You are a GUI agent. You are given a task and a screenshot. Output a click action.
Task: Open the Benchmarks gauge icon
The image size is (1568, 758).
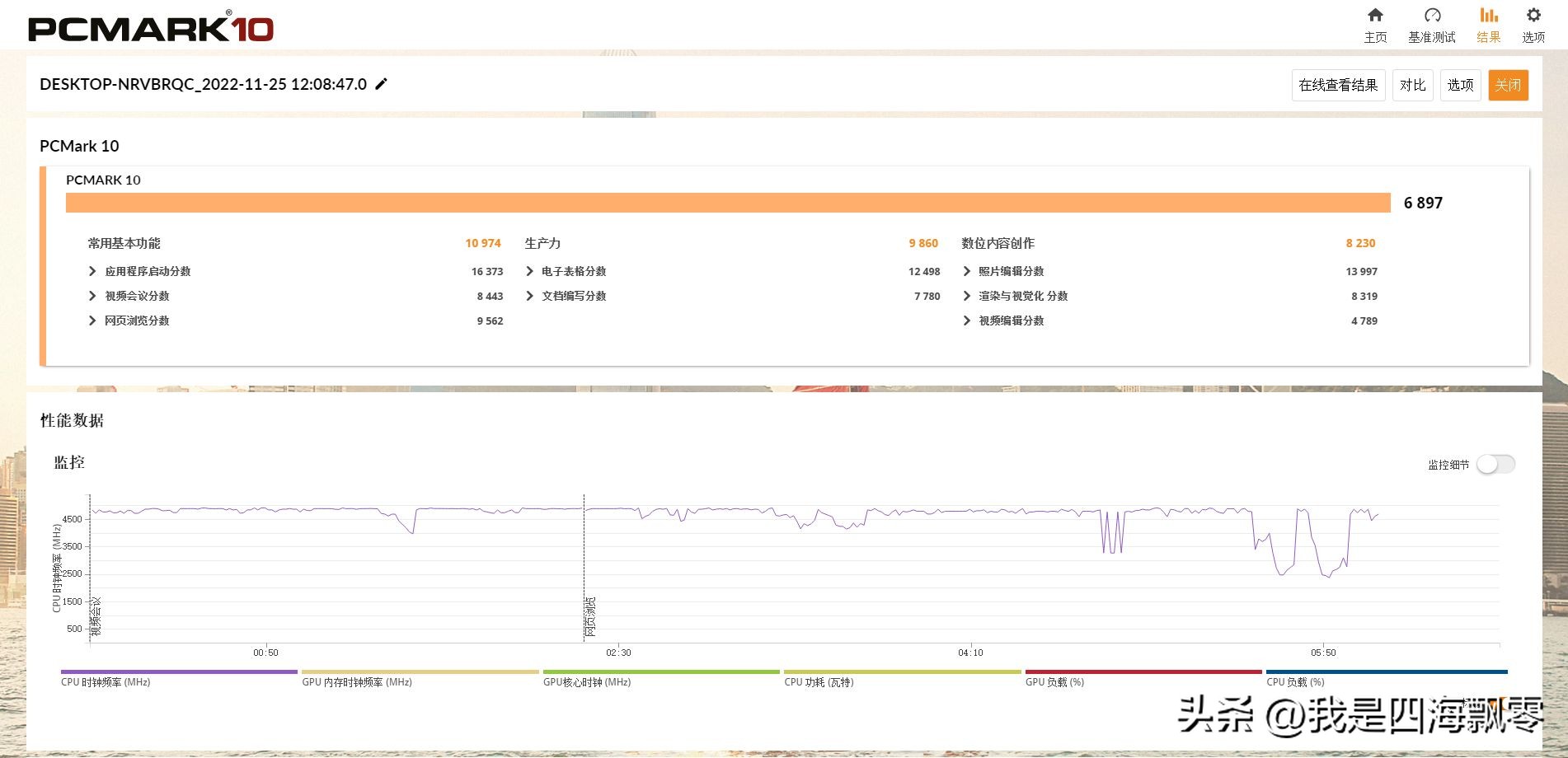1432,16
